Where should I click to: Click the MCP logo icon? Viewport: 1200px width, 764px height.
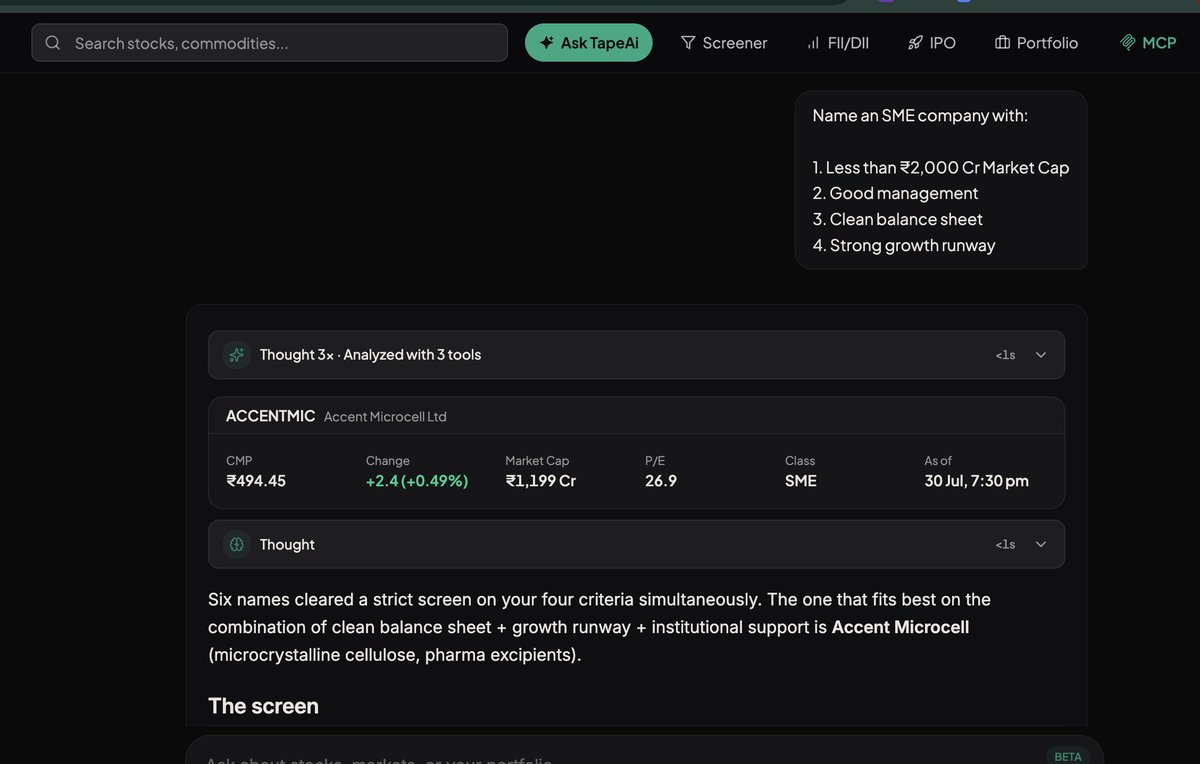point(1128,43)
